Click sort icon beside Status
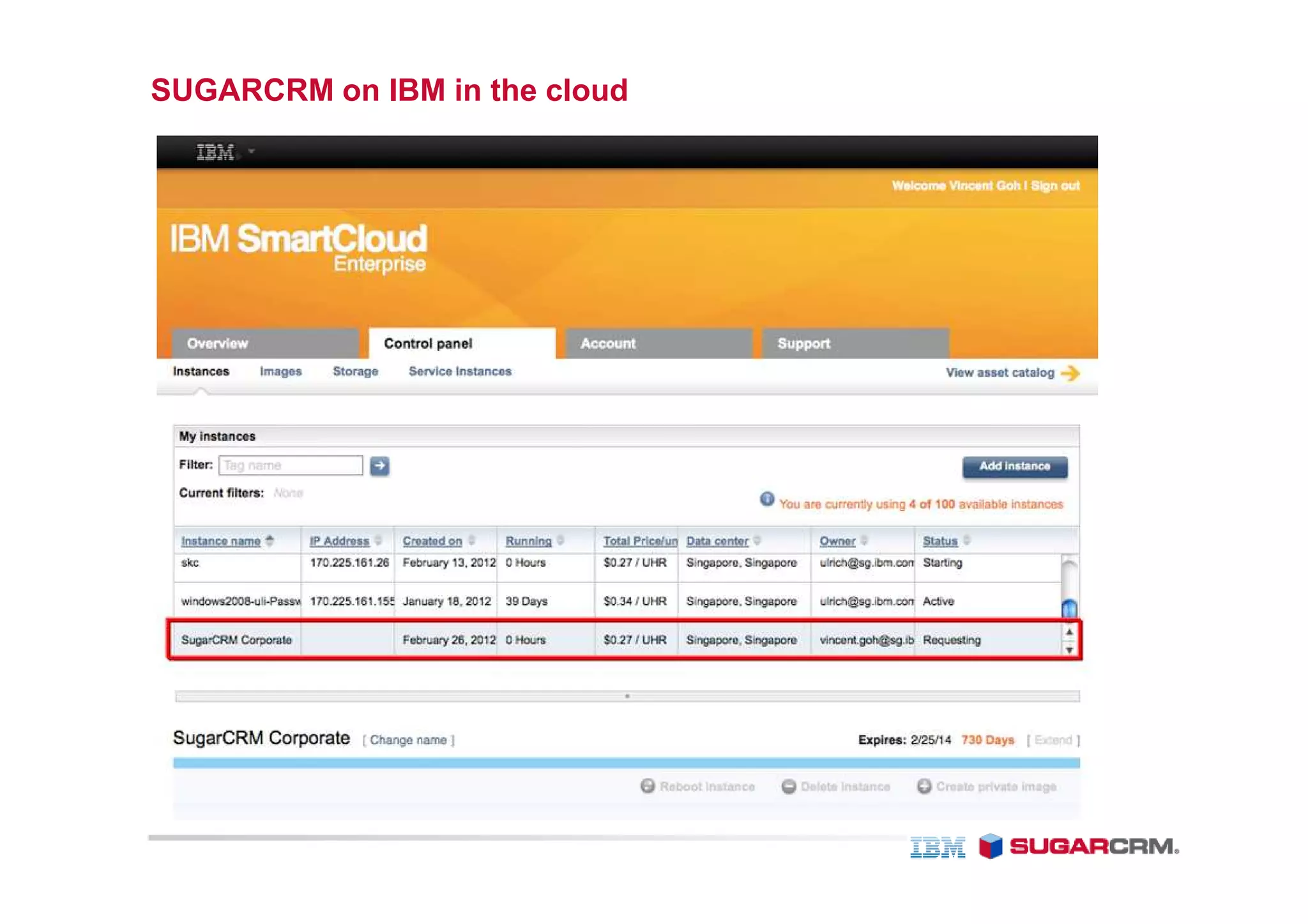Viewport: 1308px width, 924px height. 967,541
